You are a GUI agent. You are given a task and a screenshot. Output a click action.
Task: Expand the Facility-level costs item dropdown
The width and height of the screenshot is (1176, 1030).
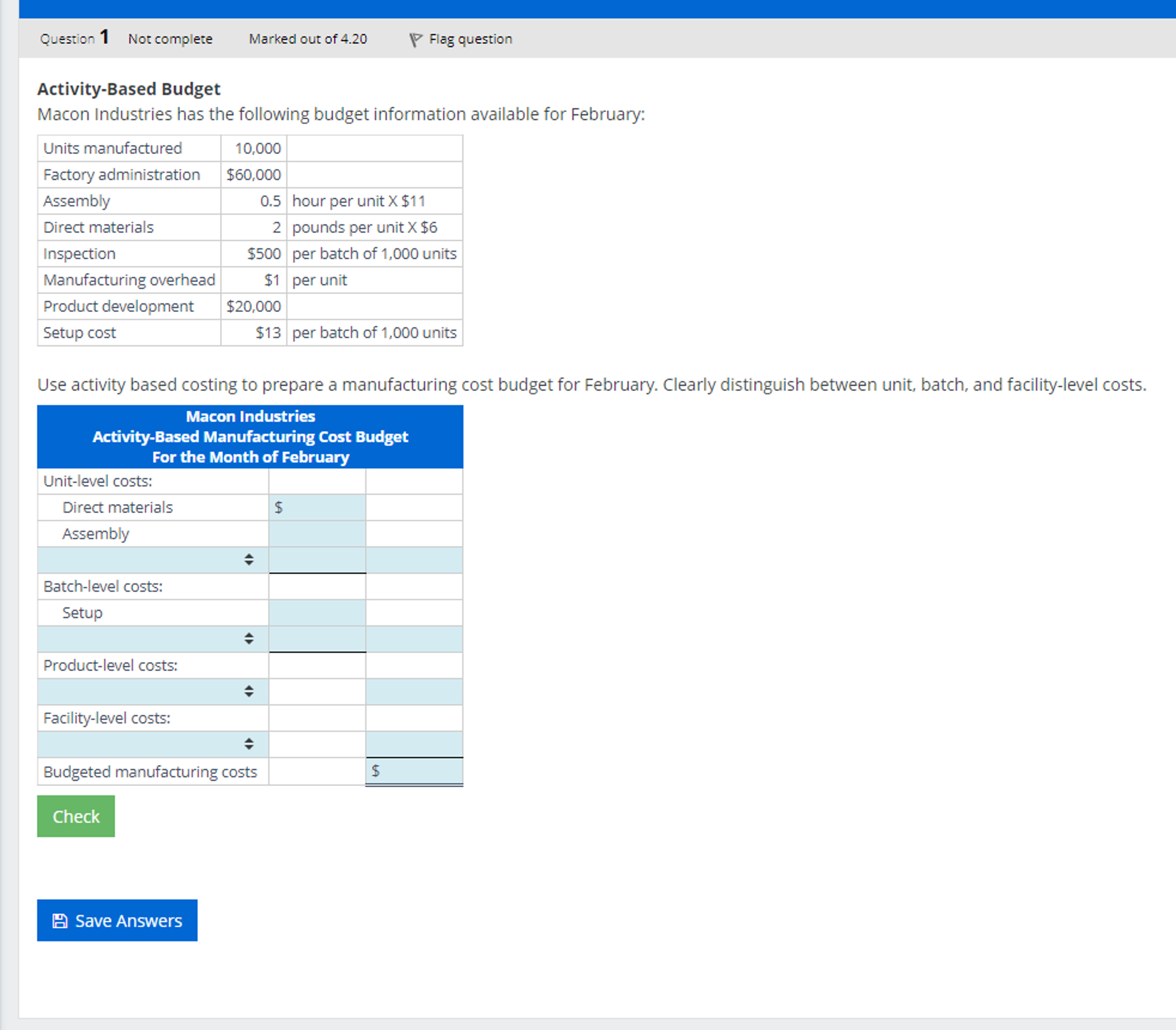pos(153,744)
